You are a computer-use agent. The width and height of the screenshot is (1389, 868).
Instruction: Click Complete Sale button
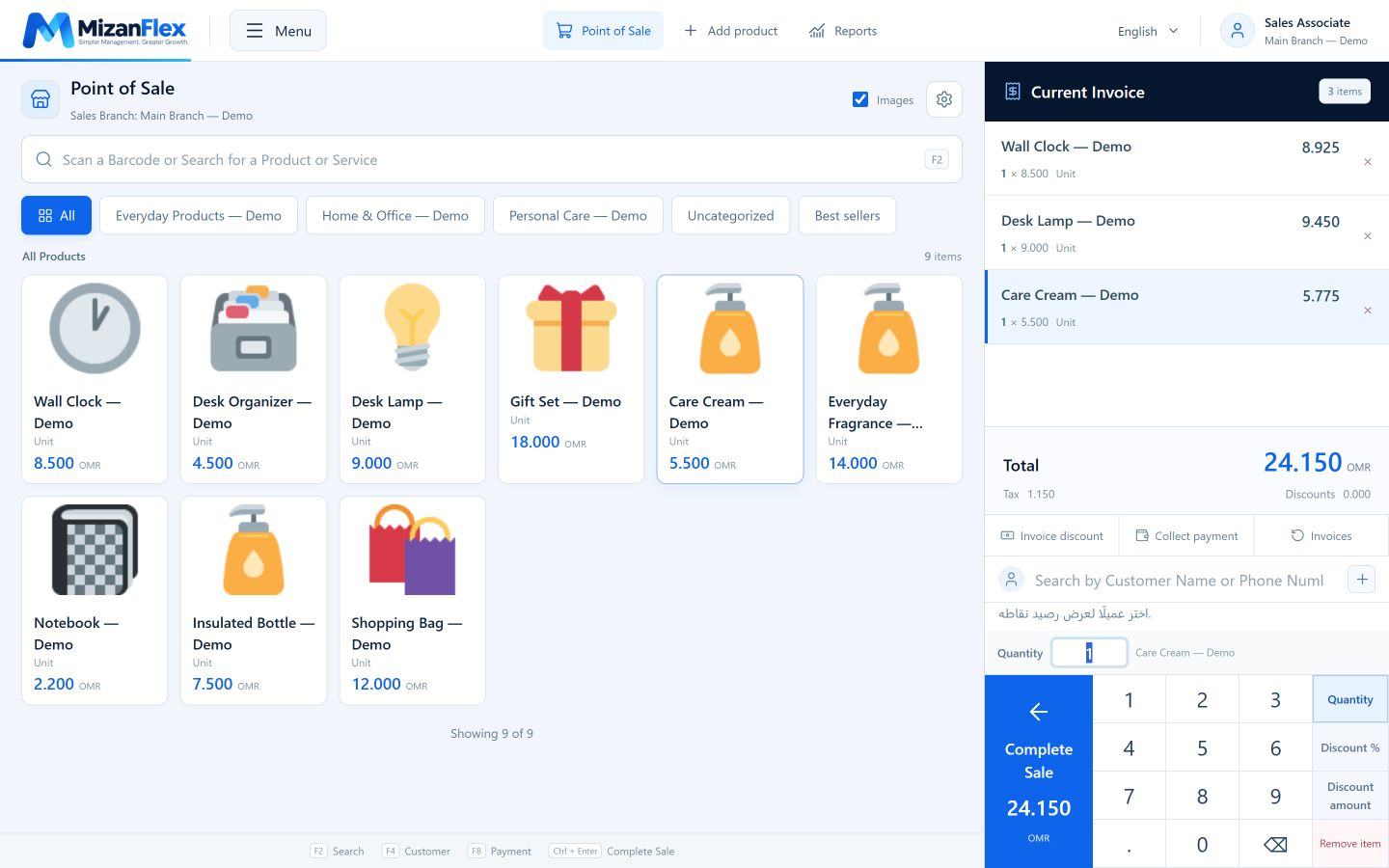click(1039, 772)
